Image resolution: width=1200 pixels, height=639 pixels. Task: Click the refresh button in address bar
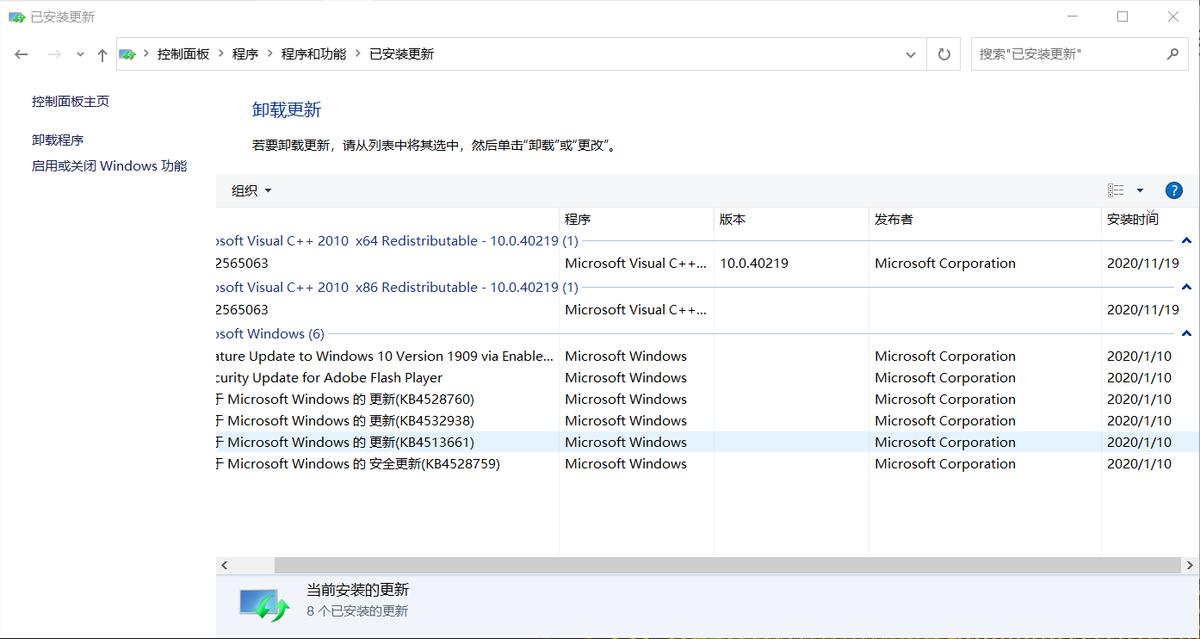pyautogui.click(x=942, y=54)
